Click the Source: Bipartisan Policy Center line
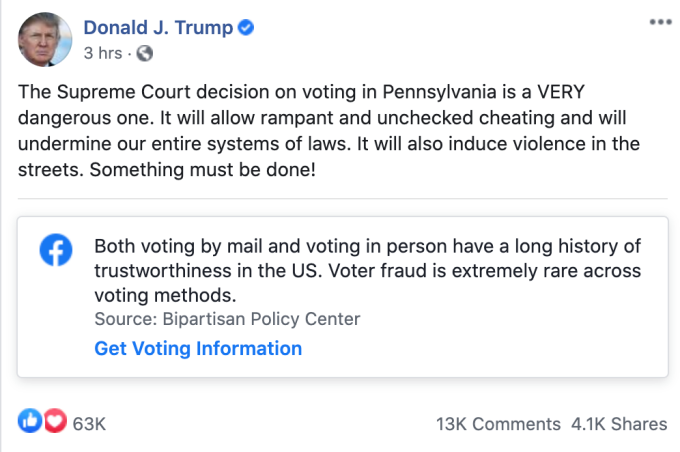The width and height of the screenshot is (680, 452). [x=227, y=320]
